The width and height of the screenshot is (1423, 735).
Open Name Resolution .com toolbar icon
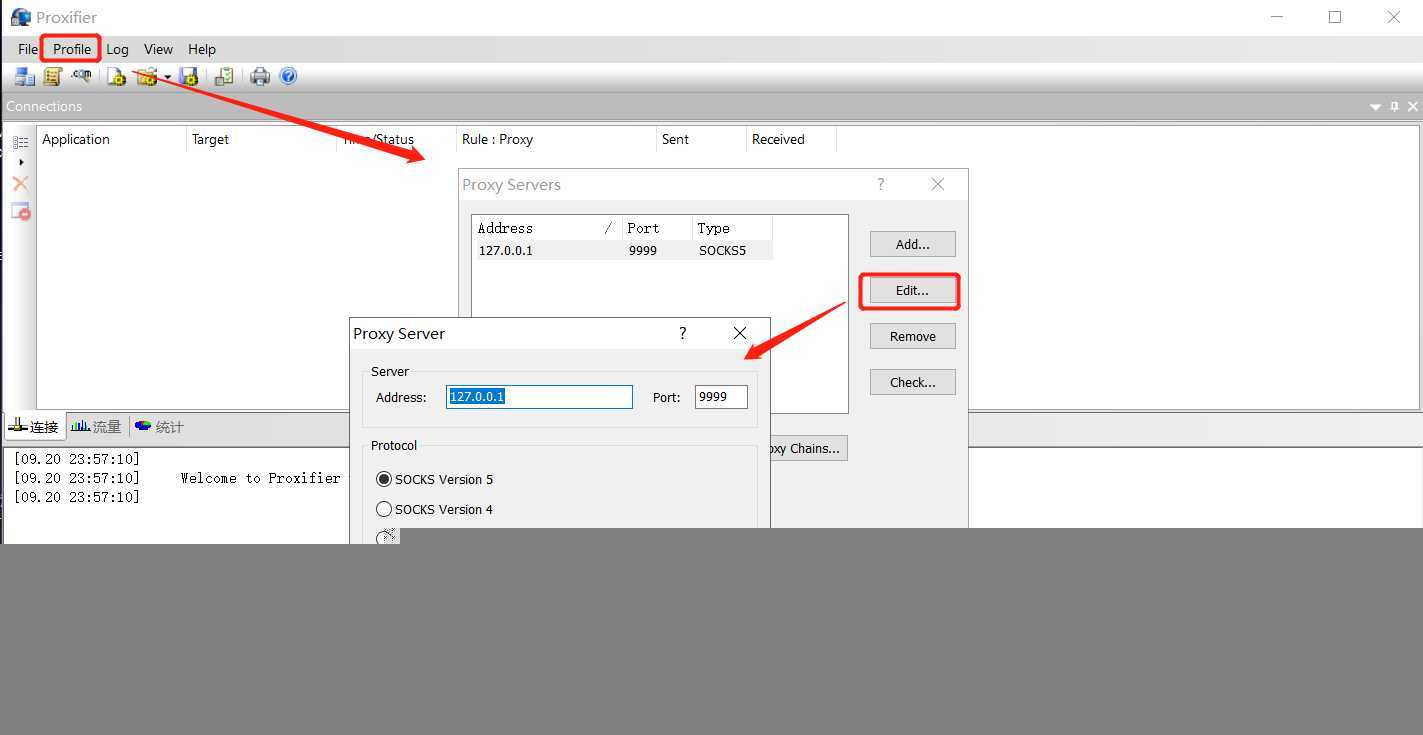pos(81,76)
